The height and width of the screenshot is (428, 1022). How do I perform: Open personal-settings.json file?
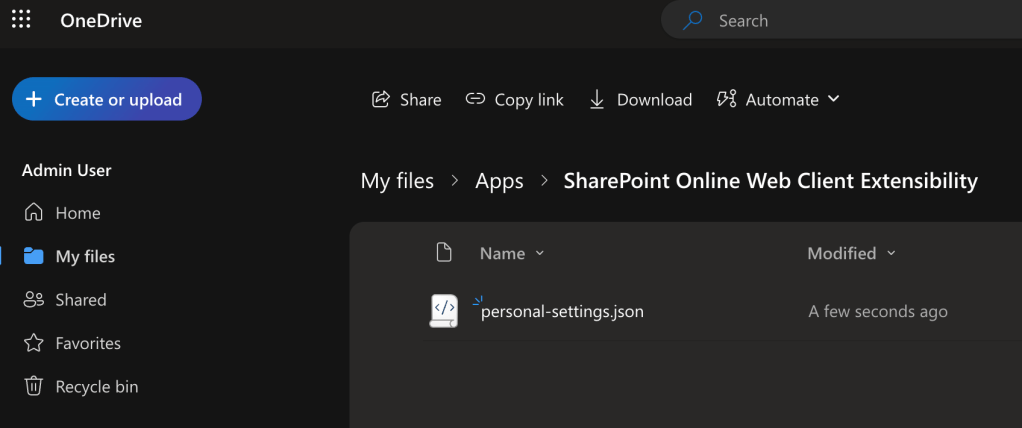[x=562, y=312]
